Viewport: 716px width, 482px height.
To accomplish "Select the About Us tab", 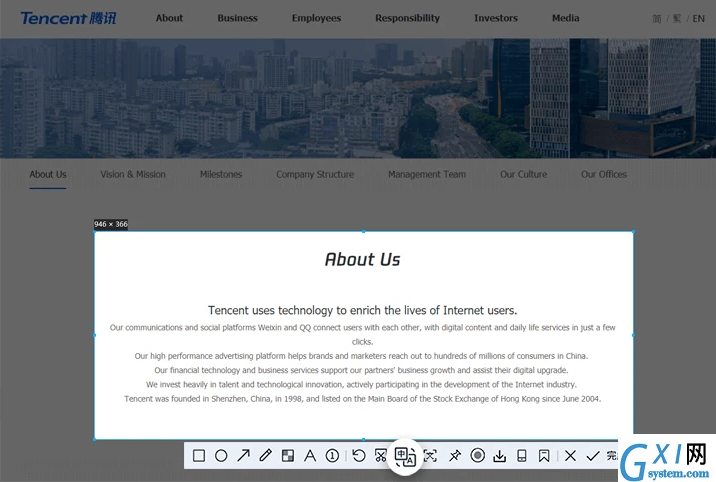I will tap(48, 174).
